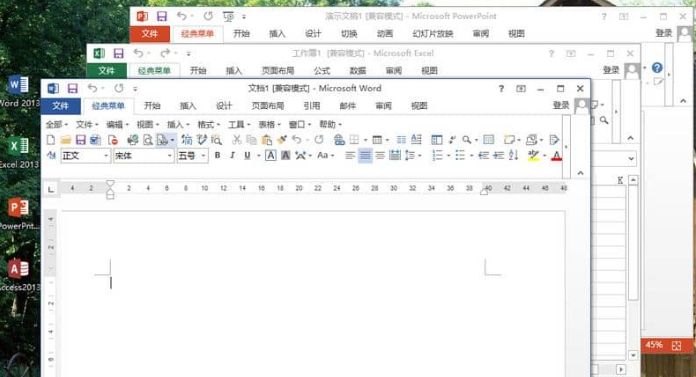Image resolution: width=696 pixels, height=377 pixels.
Task: Click the Increase Indent icon
Action: pyautogui.click(x=498, y=155)
